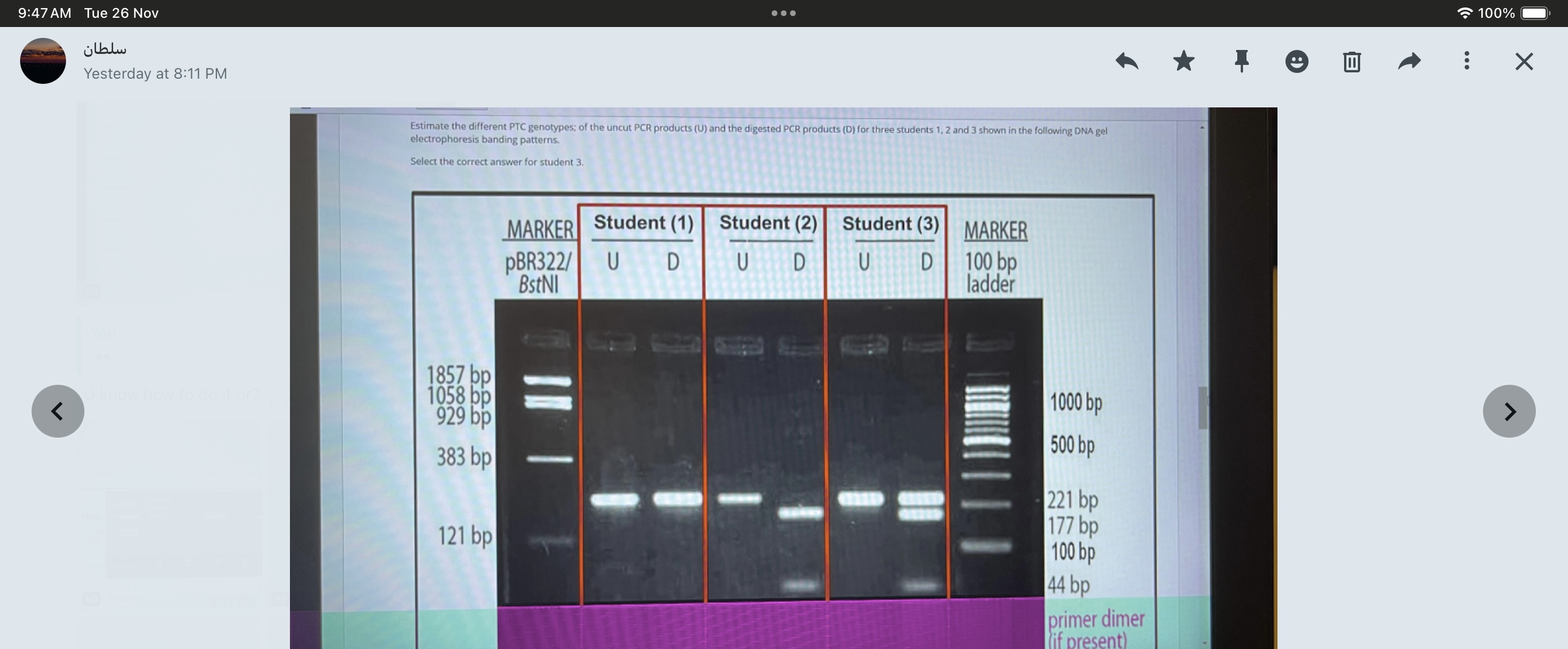Tap the reply arrow icon
Viewport: 1568px width, 649px height.
[x=1126, y=61]
